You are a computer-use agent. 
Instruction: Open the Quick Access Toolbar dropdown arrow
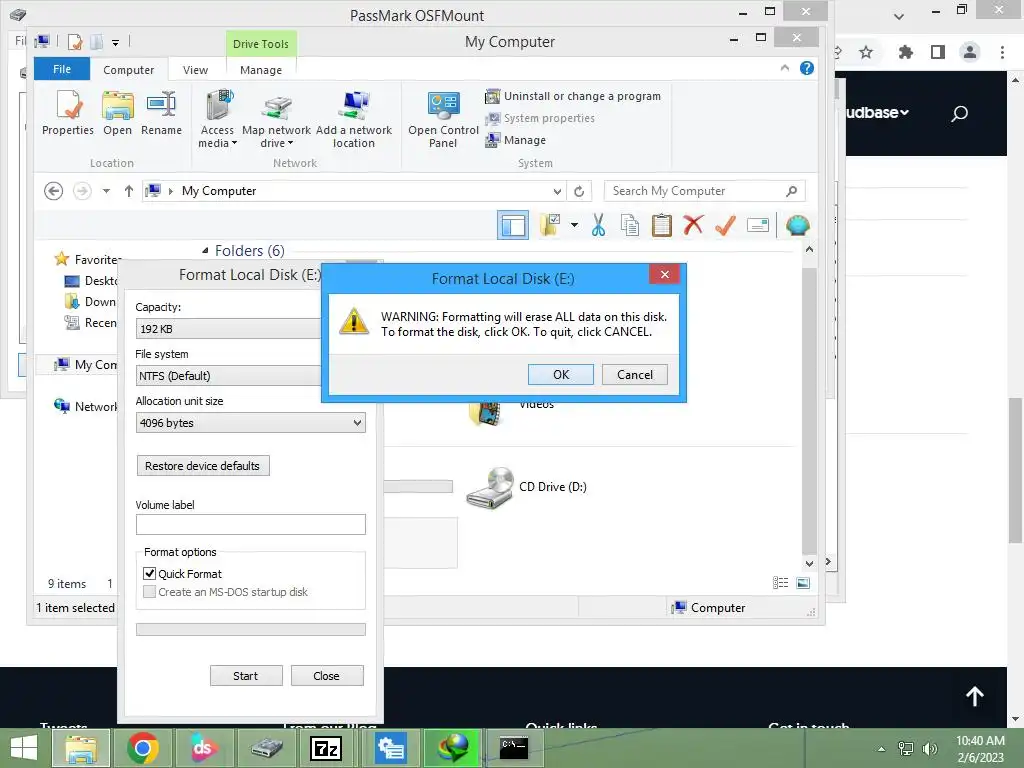(x=116, y=43)
